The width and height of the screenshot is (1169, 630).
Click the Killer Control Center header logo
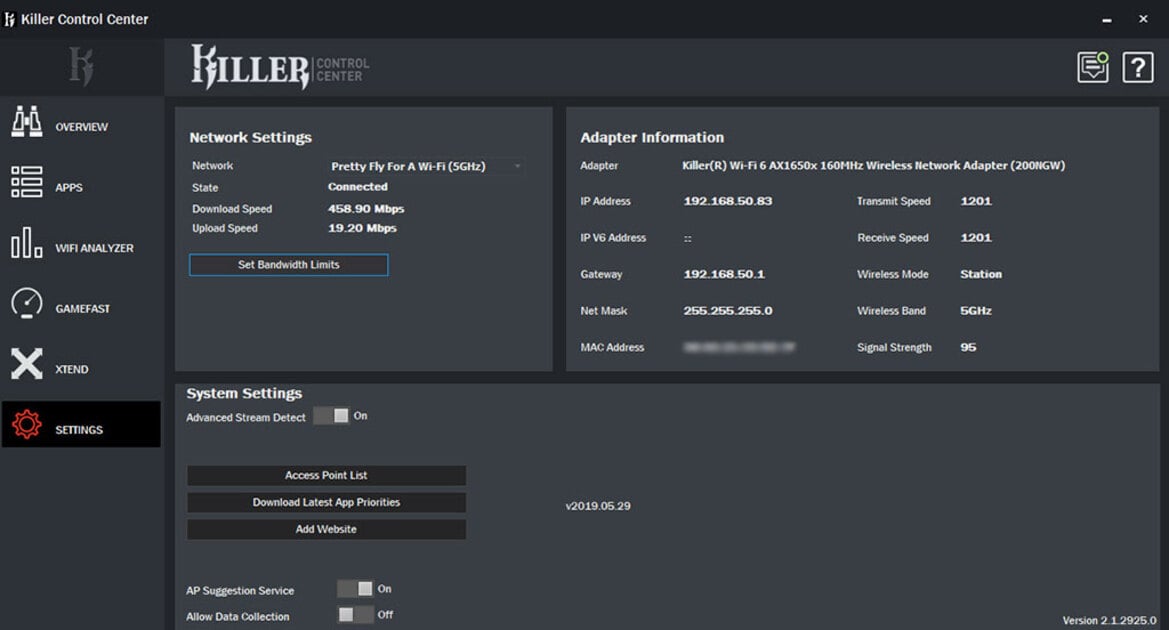[280, 67]
